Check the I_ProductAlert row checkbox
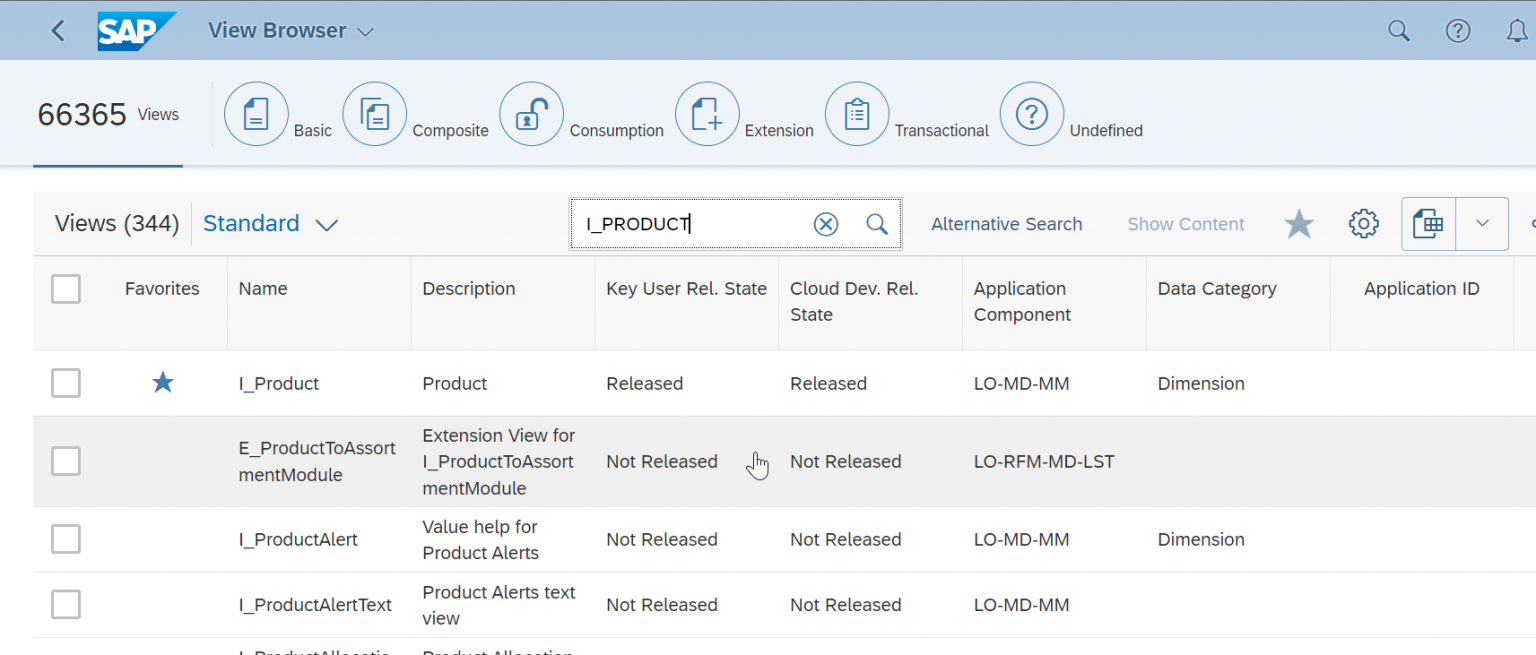This screenshot has width=1536, height=655. point(65,539)
